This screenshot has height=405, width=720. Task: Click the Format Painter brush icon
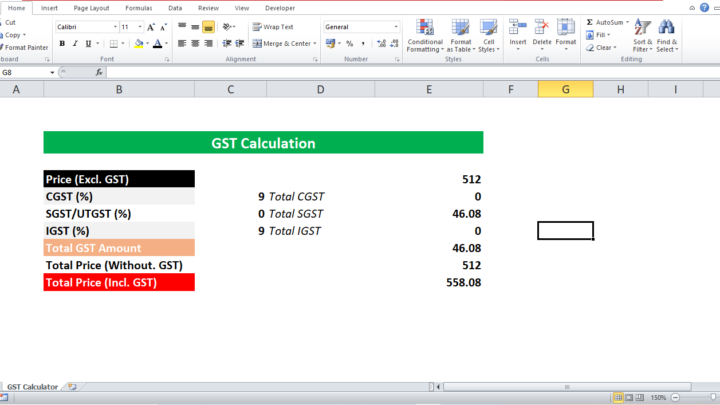(x=4, y=47)
